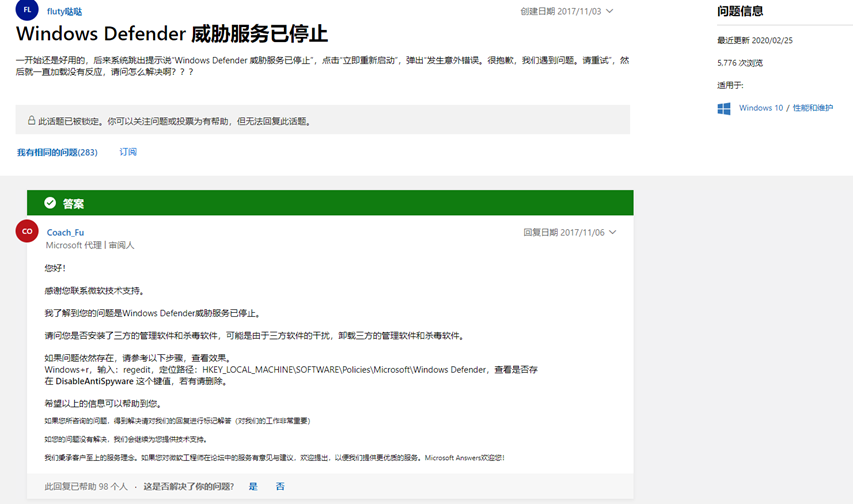The width and height of the screenshot is (853, 504).
Task: Expand the 回复日期 2017/11/06 chevron
Action: click(613, 232)
